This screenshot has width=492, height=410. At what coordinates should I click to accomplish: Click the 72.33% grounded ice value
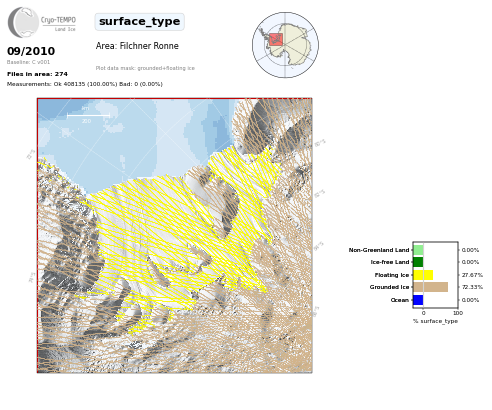point(472,287)
